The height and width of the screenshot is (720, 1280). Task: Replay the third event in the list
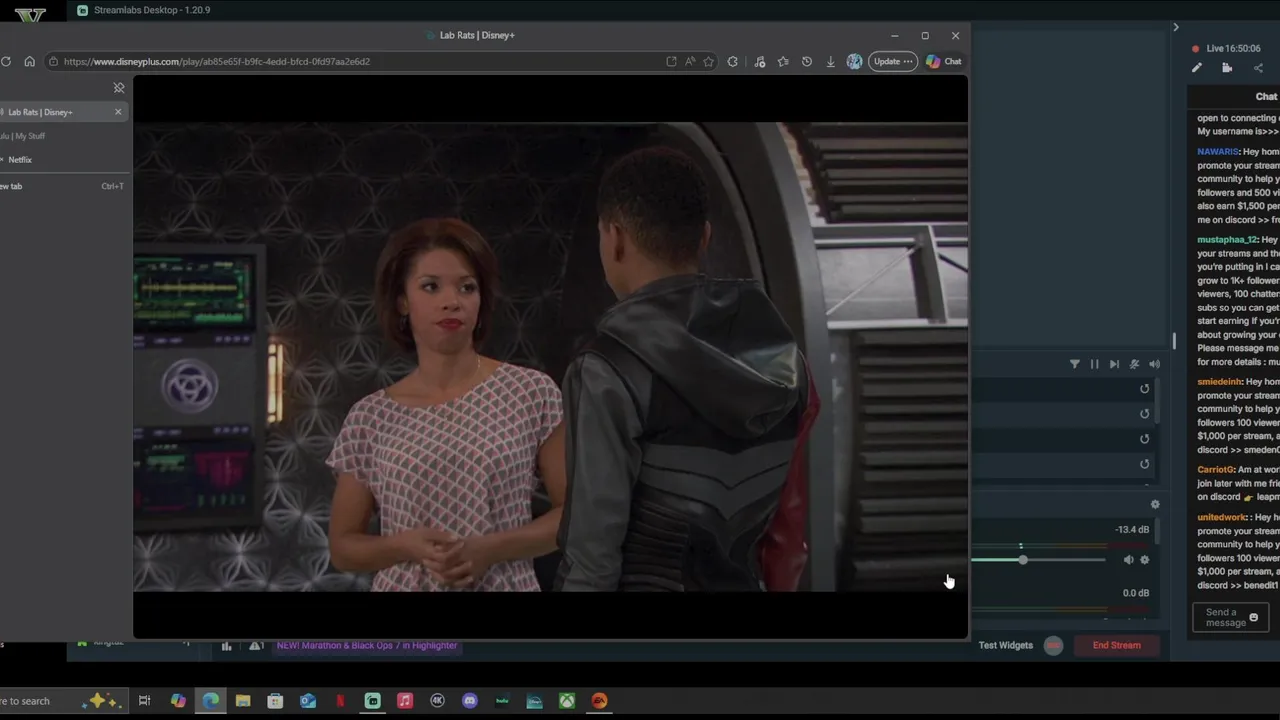click(1145, 439)
